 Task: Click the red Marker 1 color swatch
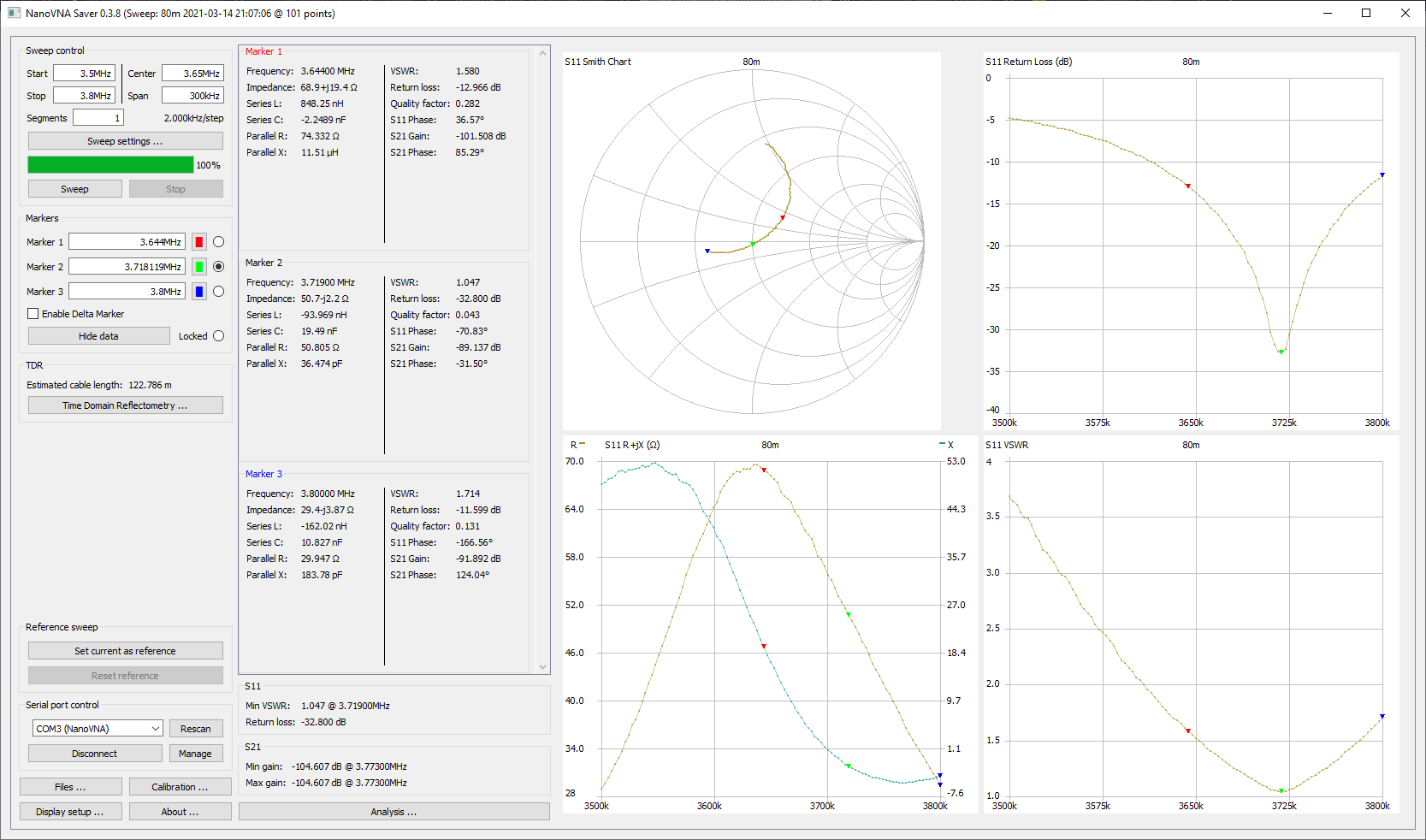(198, 242)
